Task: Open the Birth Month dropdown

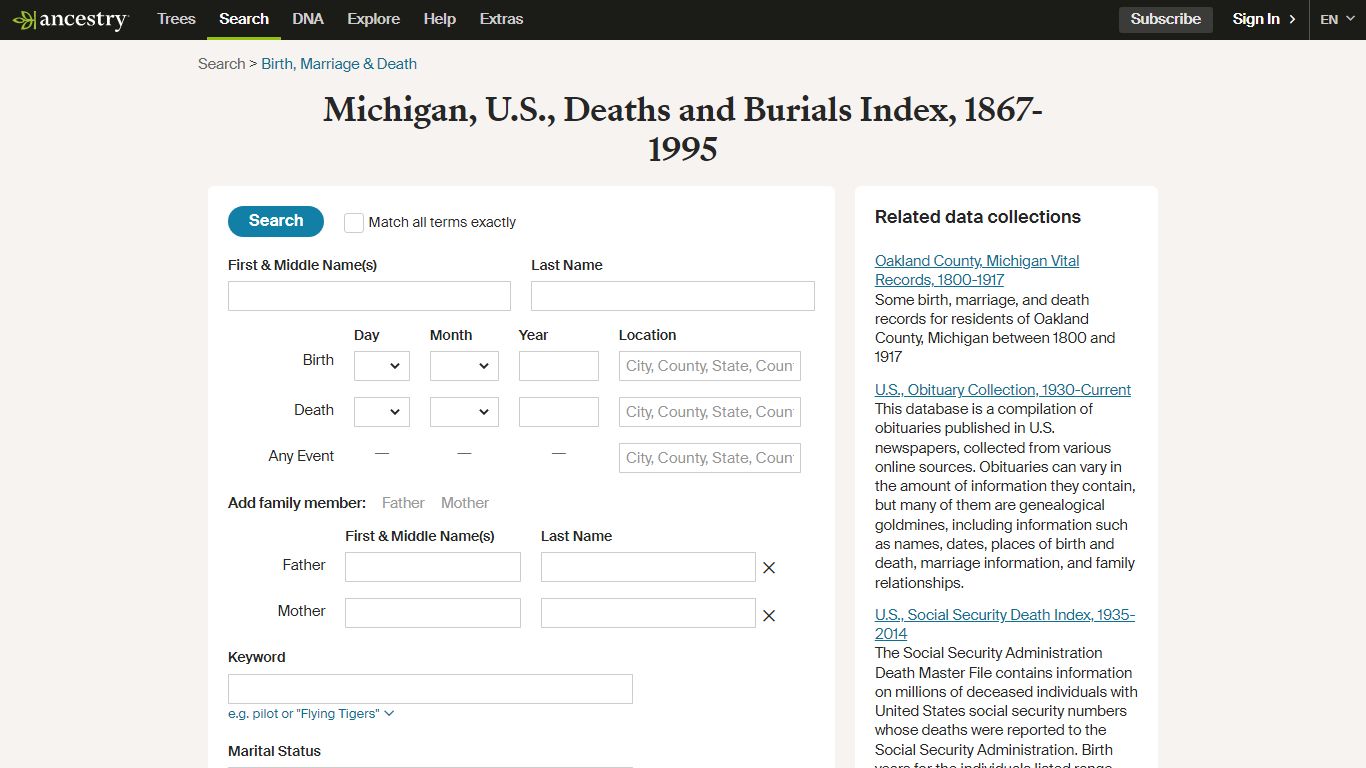Action: [464, 366]
